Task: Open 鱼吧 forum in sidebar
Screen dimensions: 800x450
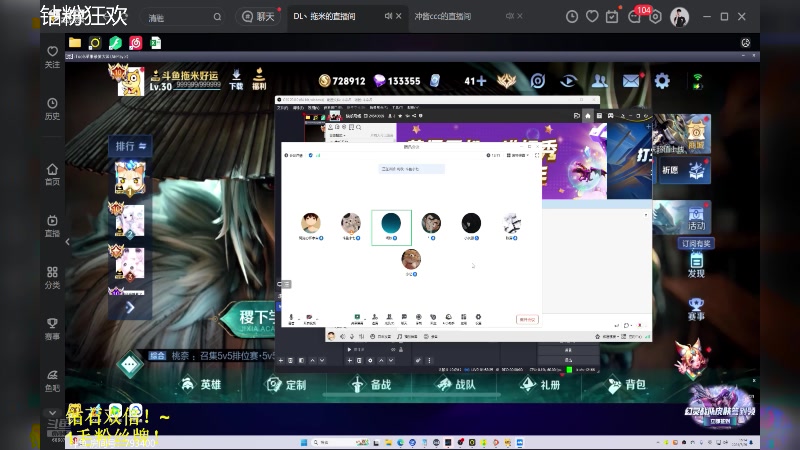Action: click(x=52, y=381)
